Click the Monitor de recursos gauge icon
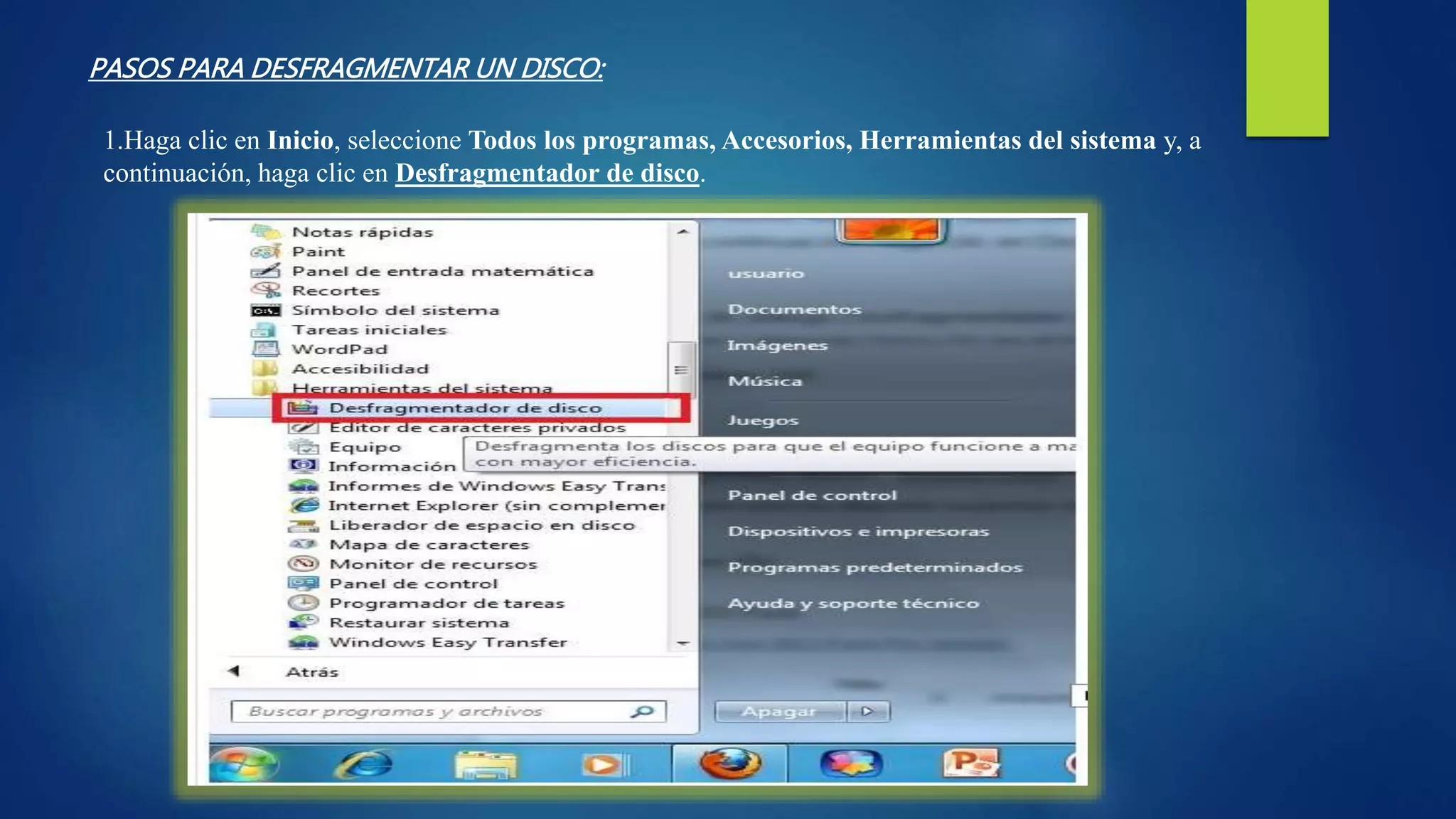This screenshot has width=1456, height=819. tap(304, 564)
